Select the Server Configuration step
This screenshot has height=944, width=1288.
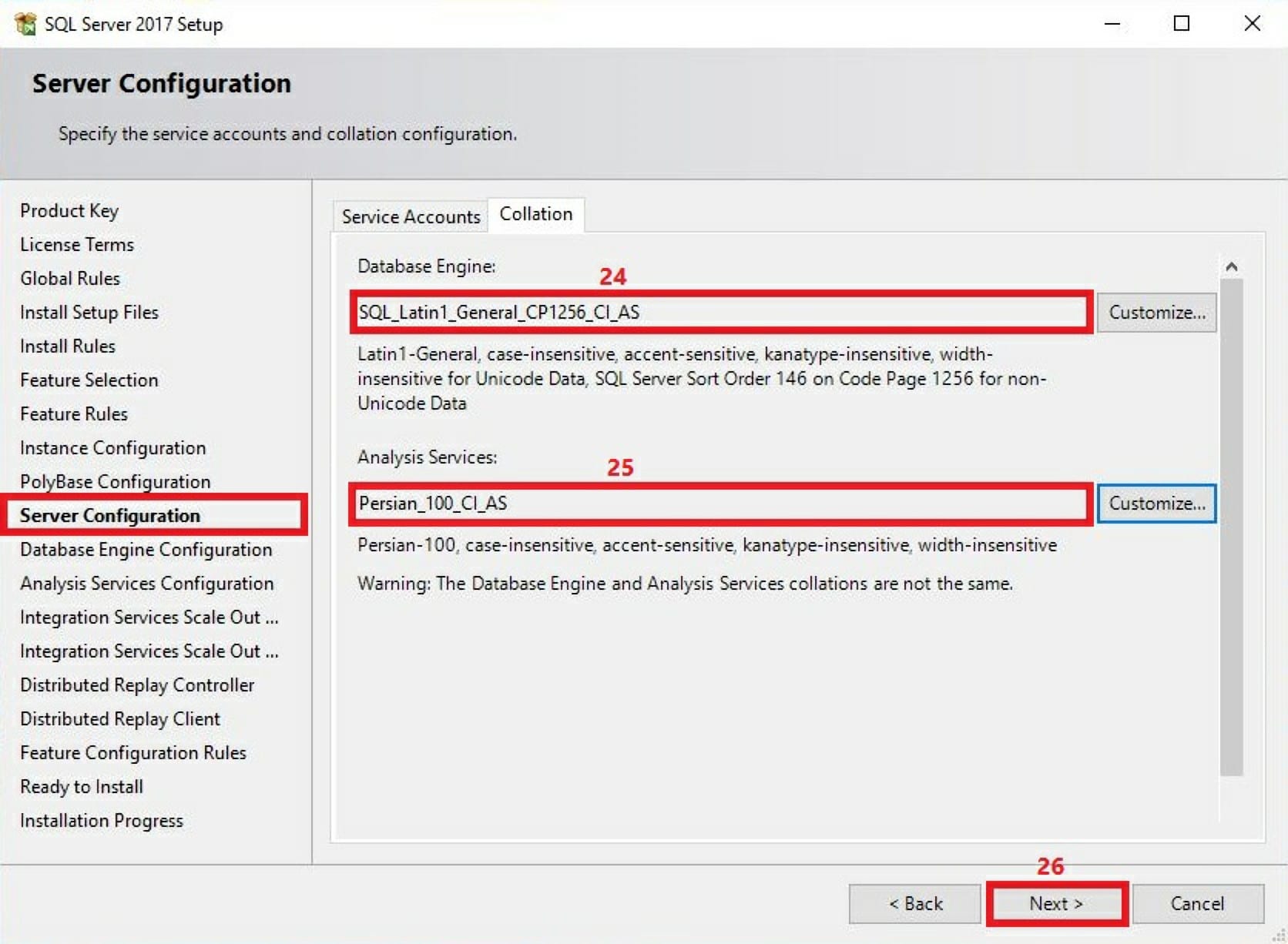110,515
